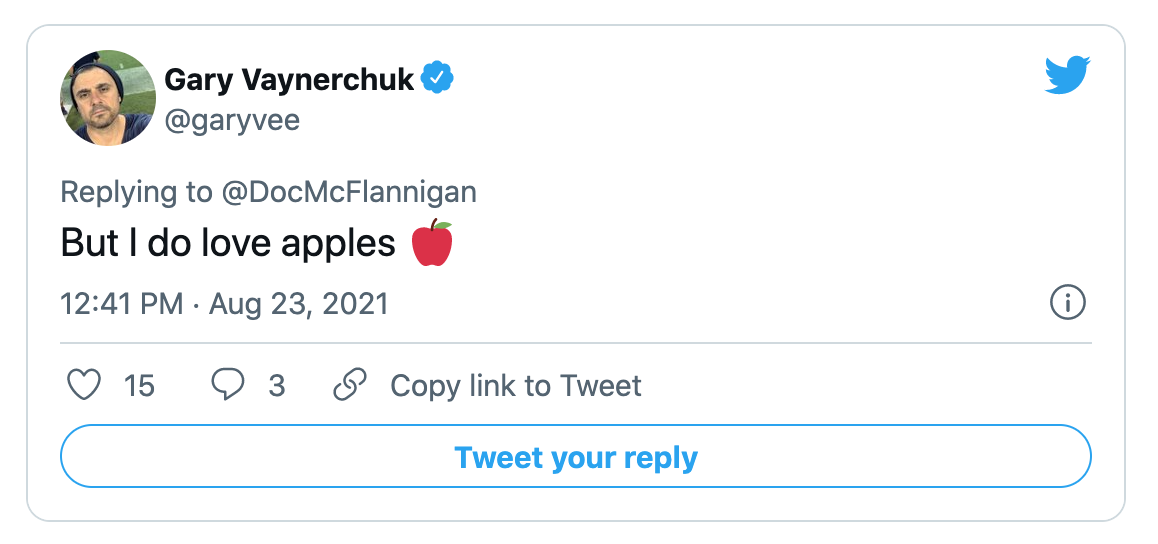Click the reply speech bubble icon
Image resolution: width=1158 pixels, height=544 pixels.
point(228,385)
